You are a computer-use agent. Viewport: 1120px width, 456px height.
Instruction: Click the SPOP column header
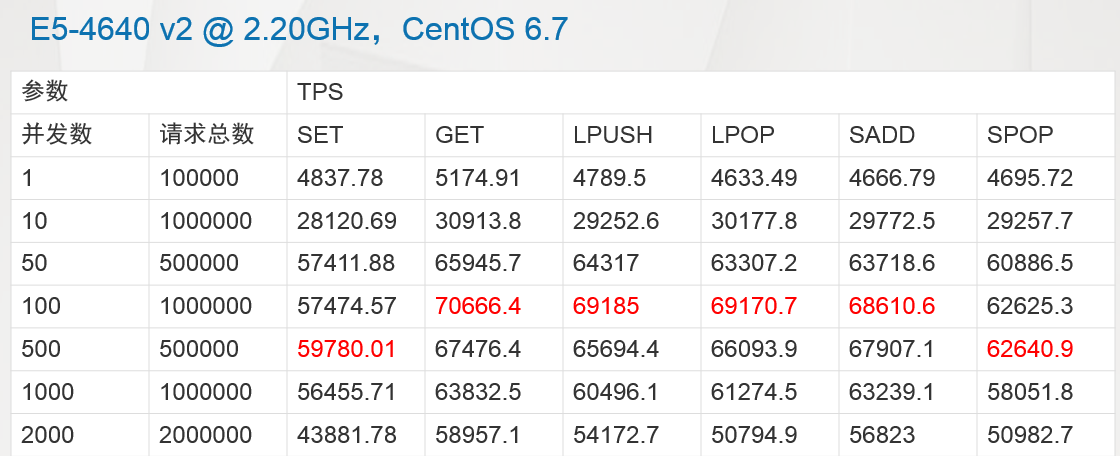click(x=1020, y=135)
